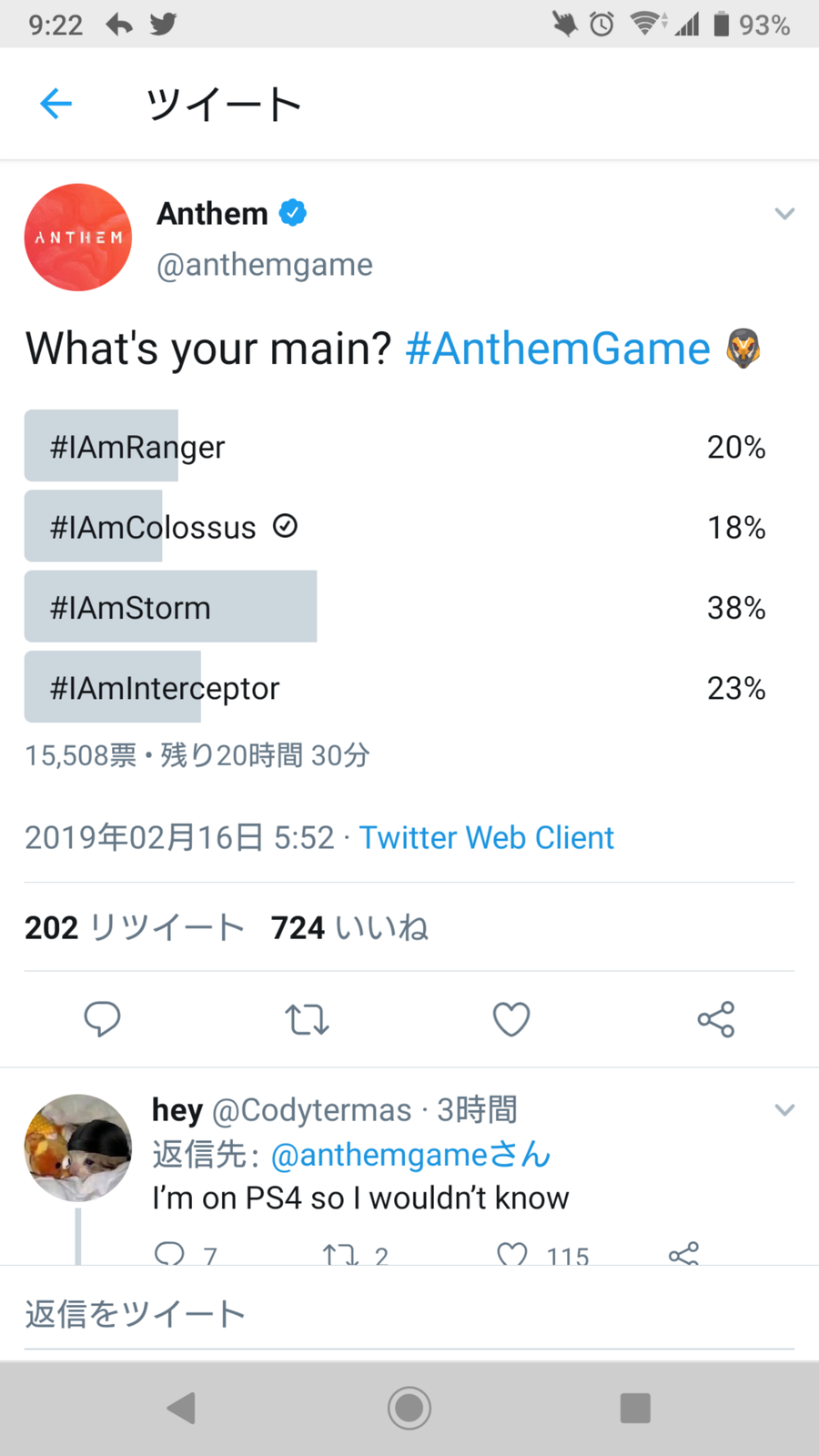
Task: Tap the reply tweet input field
Action: tap(409, 1314)
